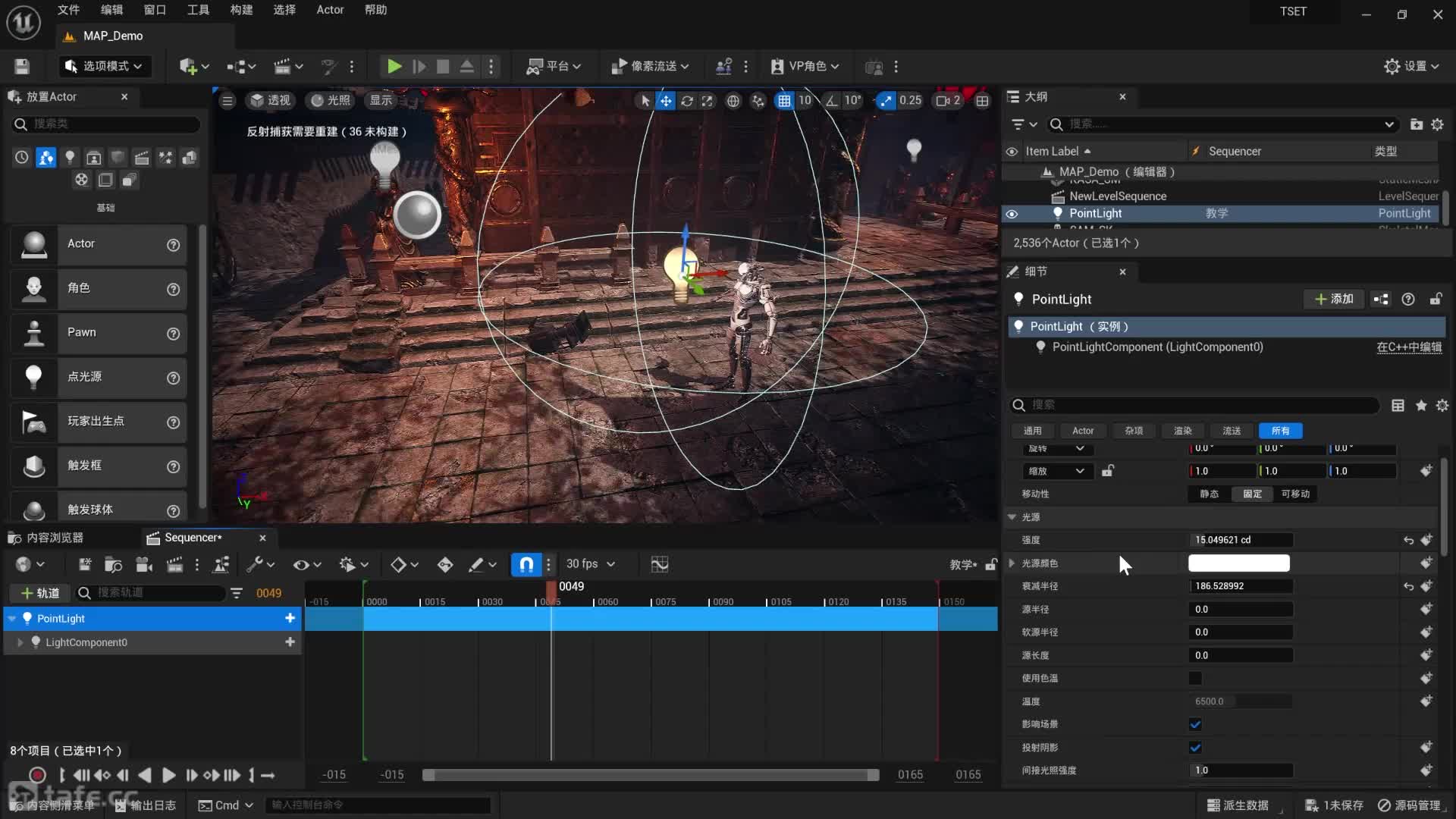Open the 构建 build menu
The height and width of the screenshot is (819, 1456).
pos(241,10)
